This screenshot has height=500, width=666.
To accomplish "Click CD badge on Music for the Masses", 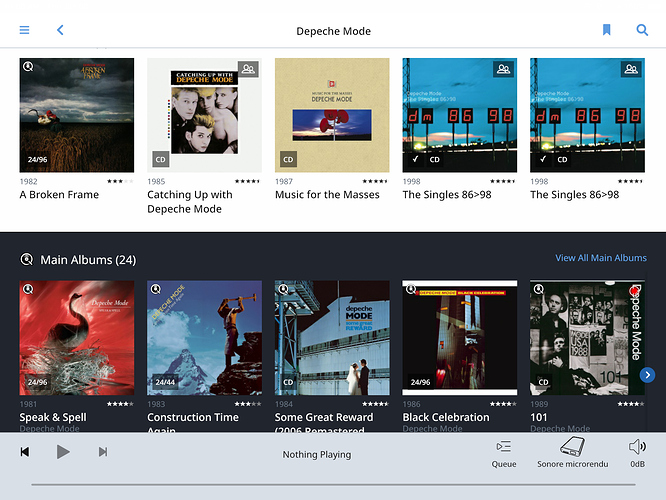I will coord(288,160).
